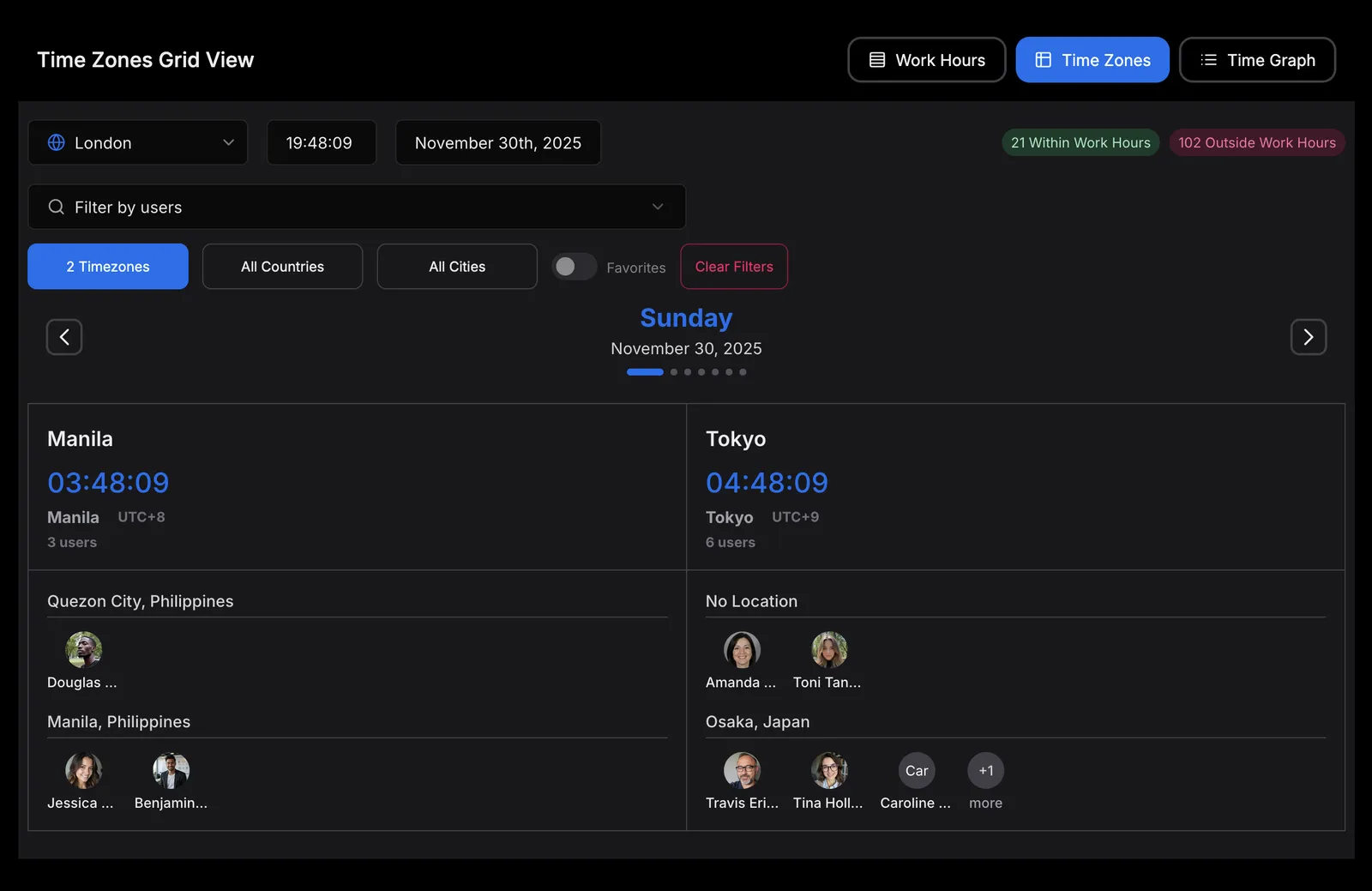This screenshot has width=1372, height=891.
Task: Go to the next day arrow
Action: pos(1309,337)
